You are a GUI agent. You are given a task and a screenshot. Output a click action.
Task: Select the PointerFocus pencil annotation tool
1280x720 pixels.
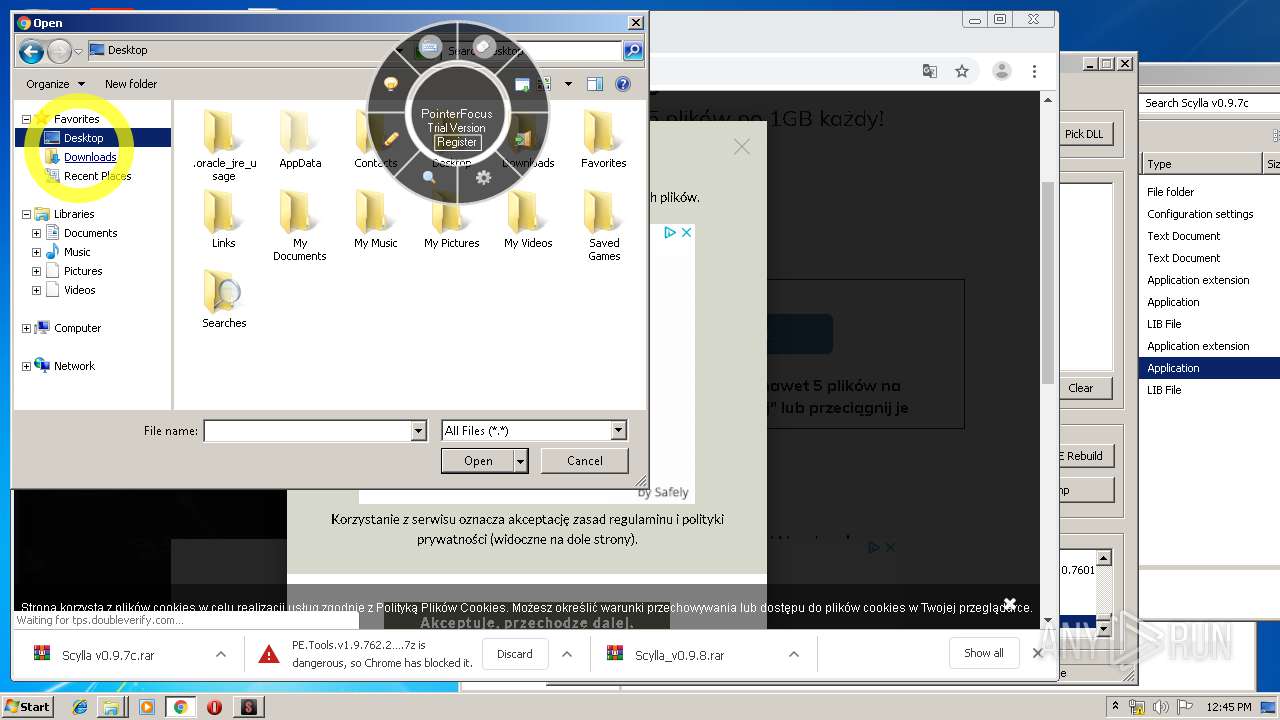(x=391, y=138)
